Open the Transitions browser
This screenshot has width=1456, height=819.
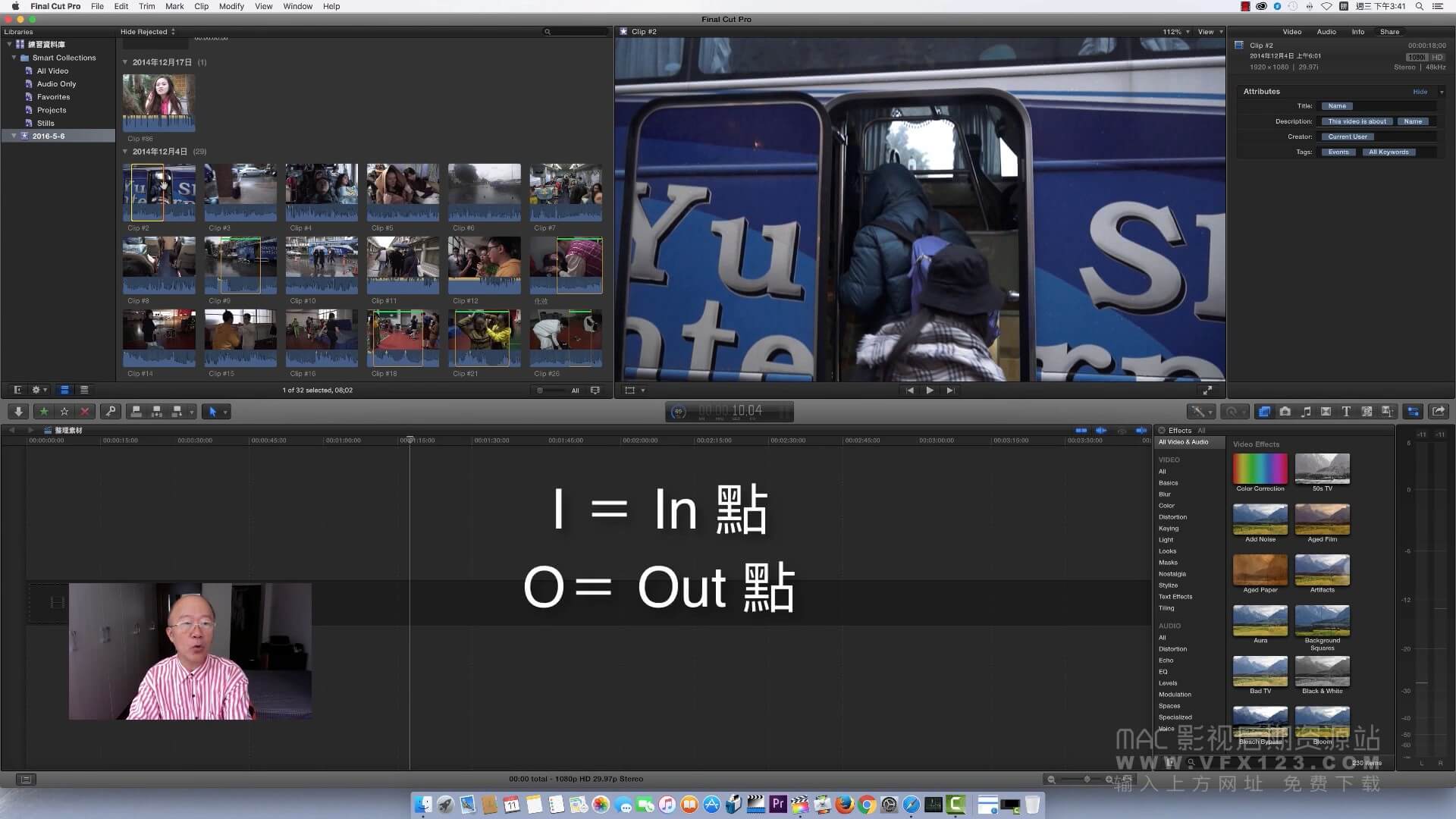[1326, 412]
